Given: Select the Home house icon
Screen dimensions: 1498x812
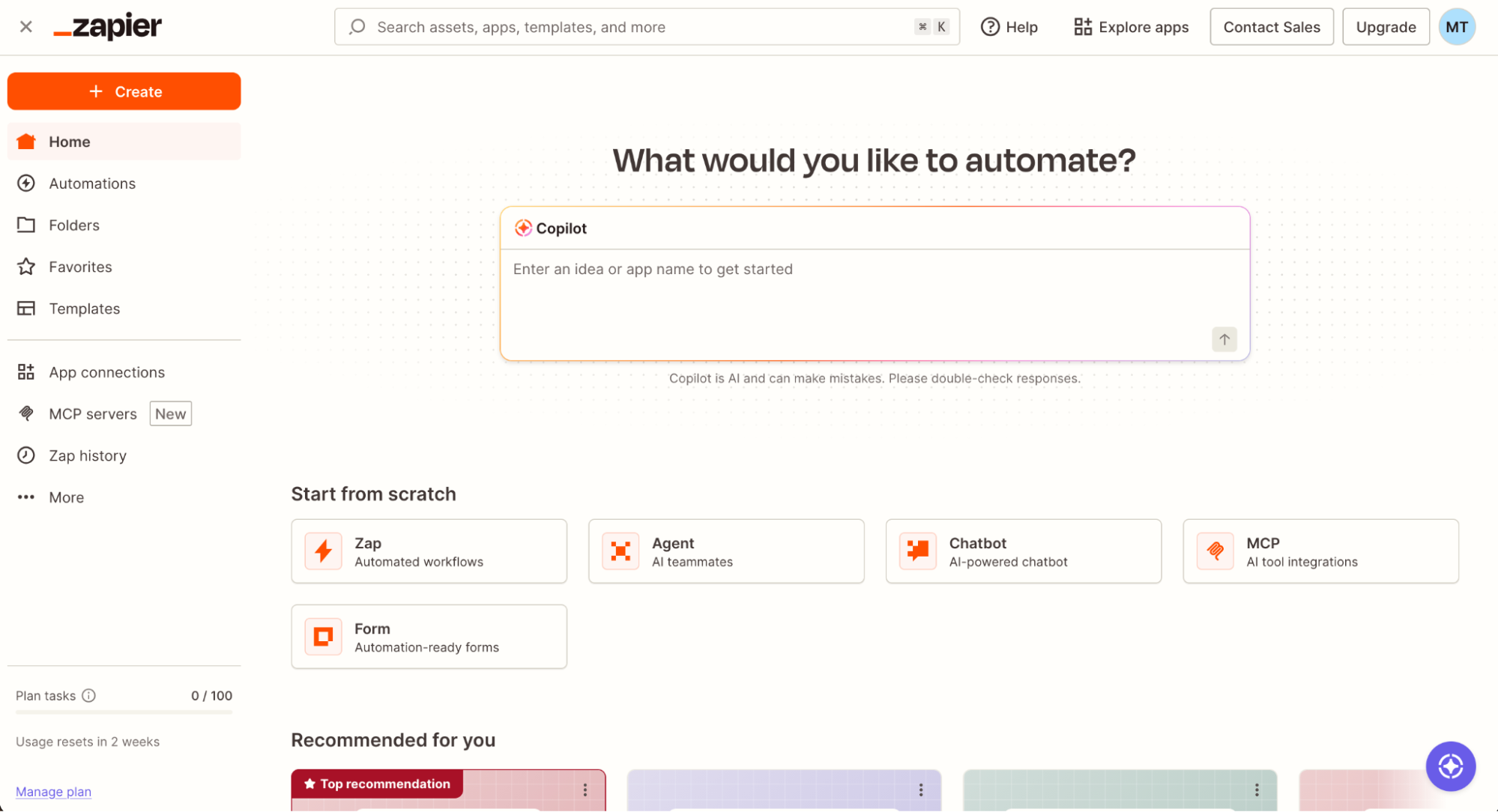Looking at the screenshot, I should [x=26, y=142].
